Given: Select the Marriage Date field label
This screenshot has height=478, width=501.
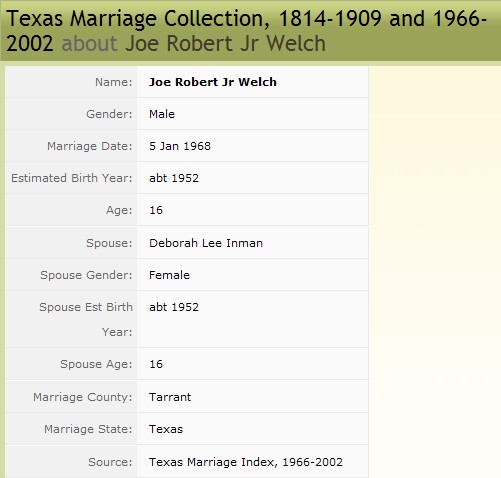Looking at the screenshot, I should [90, 146].
